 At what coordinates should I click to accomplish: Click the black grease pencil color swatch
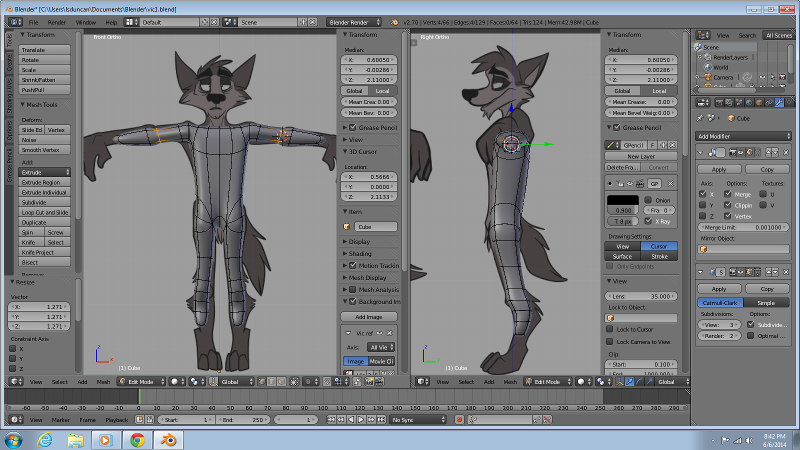tap(621, 200)
